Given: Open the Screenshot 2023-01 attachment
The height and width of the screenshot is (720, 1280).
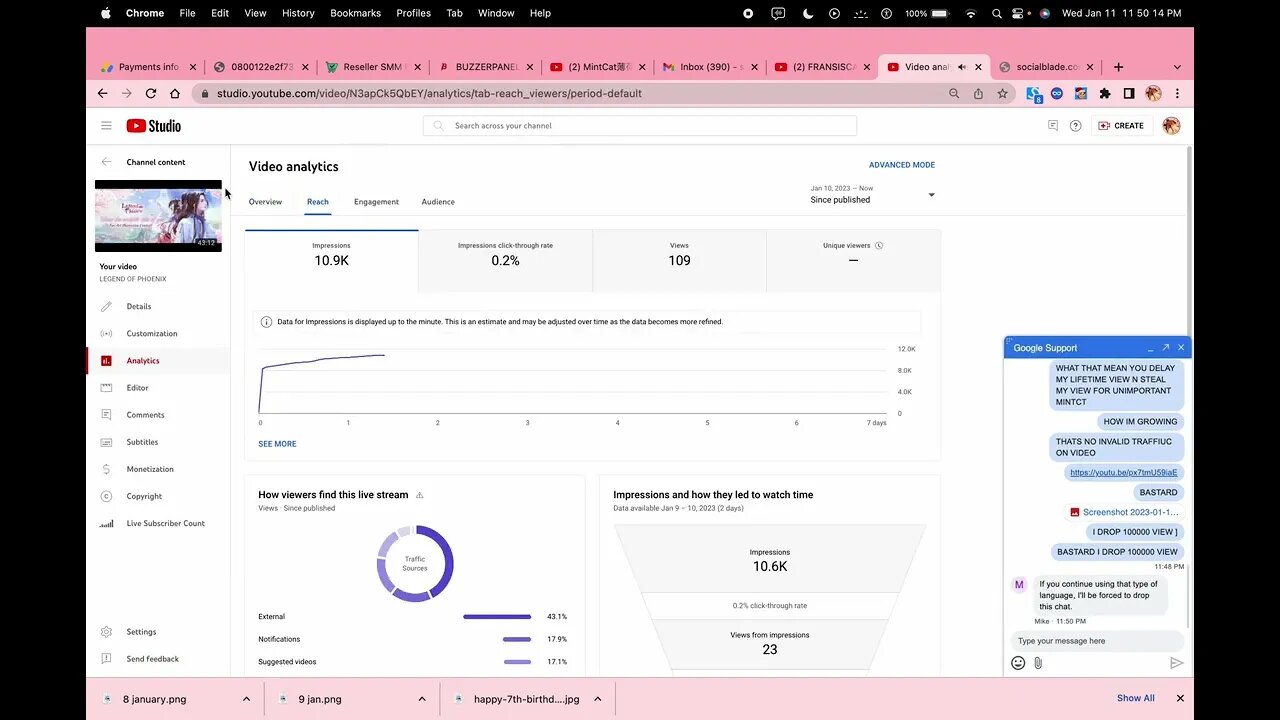Looking at the screenshot, I should pyautogui.click(x=1124, y=512).
